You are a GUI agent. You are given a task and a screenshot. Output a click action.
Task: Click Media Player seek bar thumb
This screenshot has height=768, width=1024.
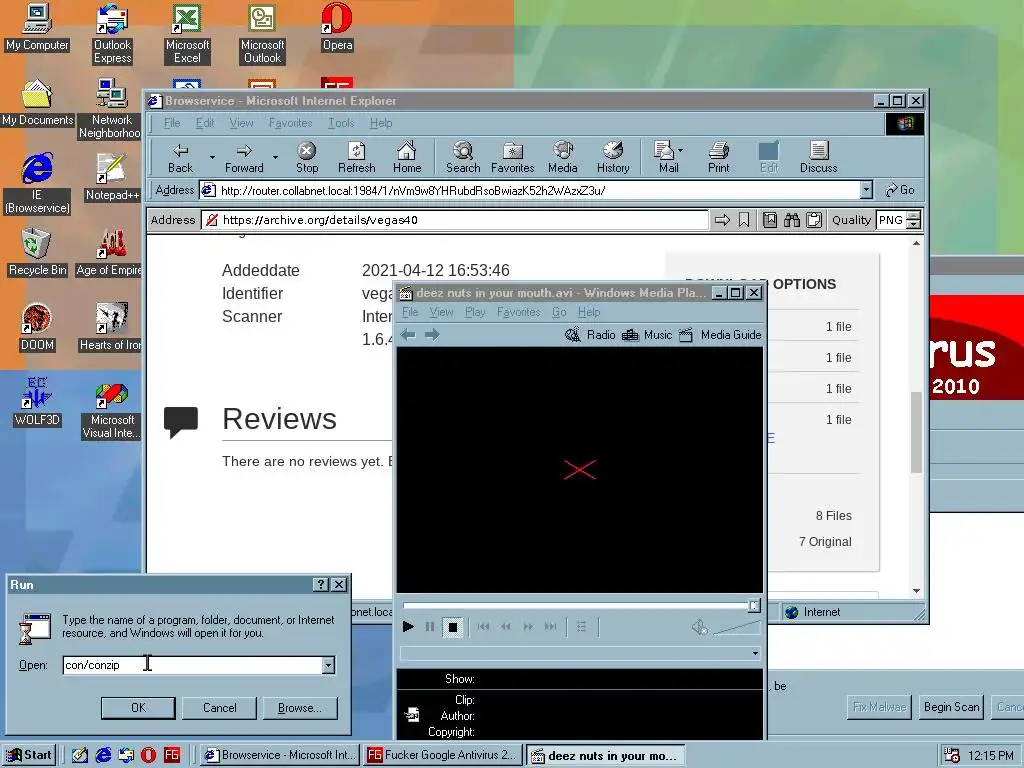coord(754,606)
